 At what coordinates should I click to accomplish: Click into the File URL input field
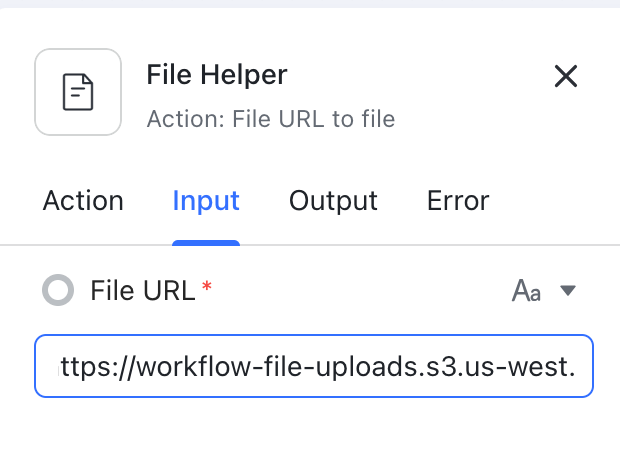click(314, 365)
